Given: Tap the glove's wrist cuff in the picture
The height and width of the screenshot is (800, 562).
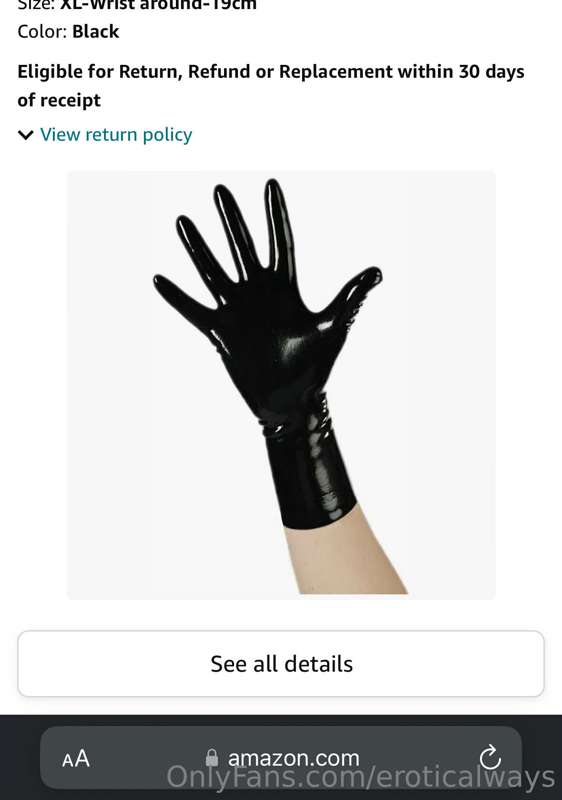Looking at the screenshot, I should [309, 469].
